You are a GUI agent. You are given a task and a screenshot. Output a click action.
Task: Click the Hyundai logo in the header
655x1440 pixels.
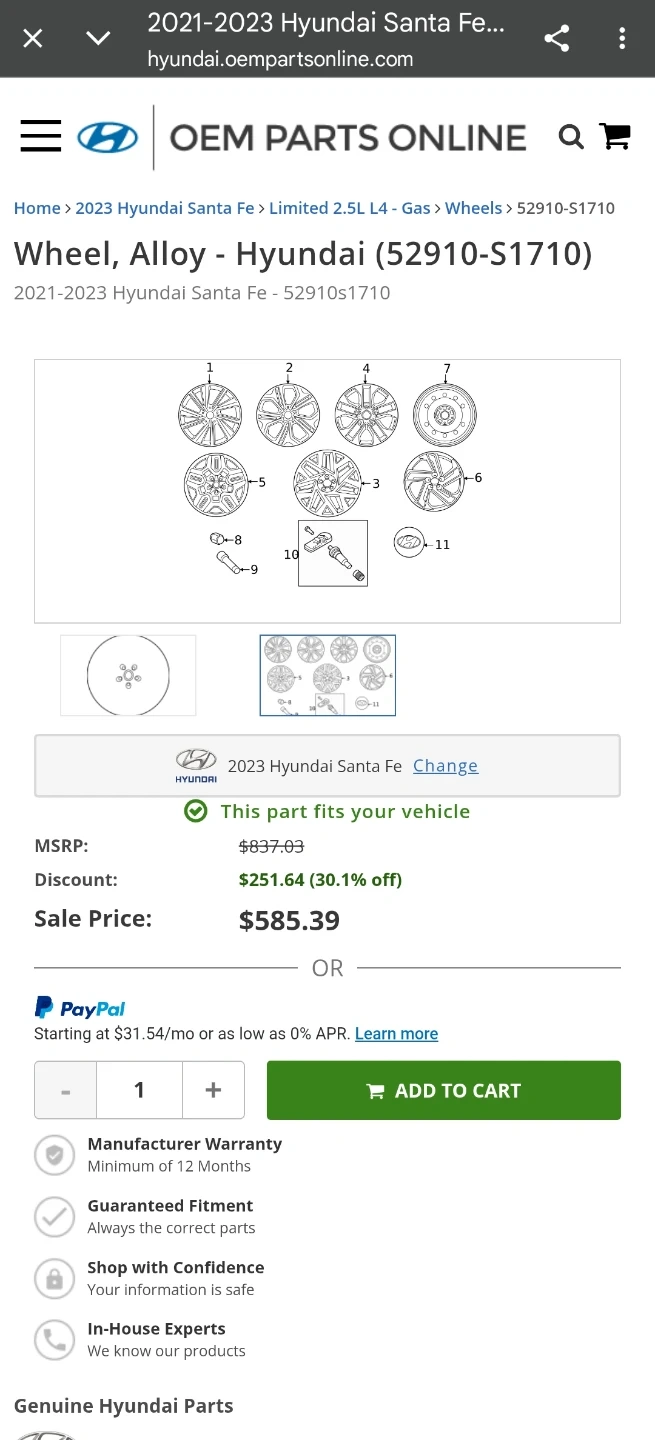(x=108, y=137)
